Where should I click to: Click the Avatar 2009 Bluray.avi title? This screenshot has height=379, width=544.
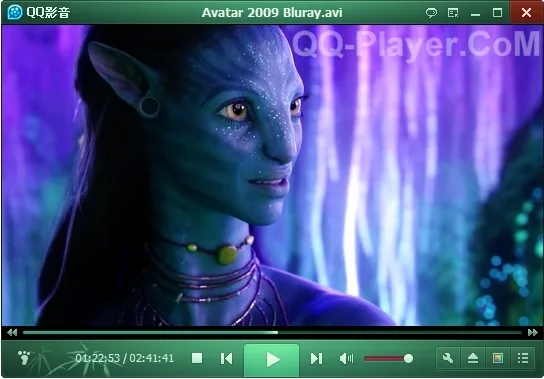coord(272,13)
